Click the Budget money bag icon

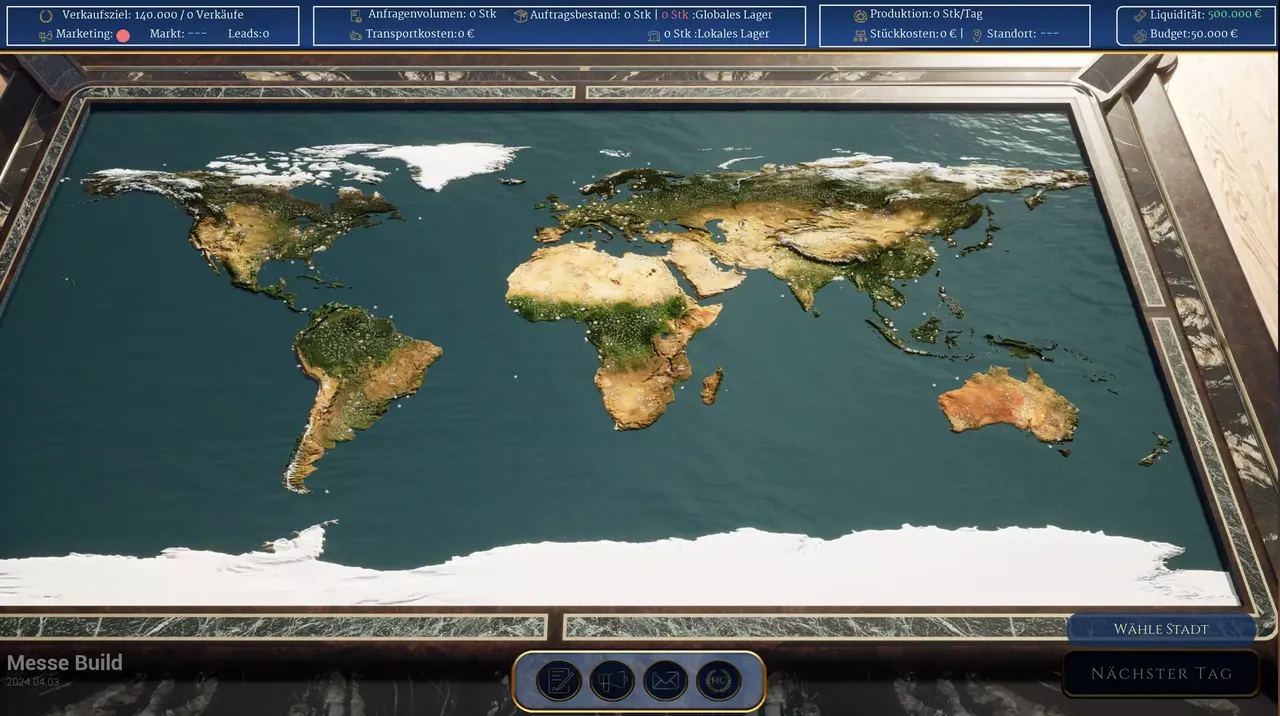[x=1140, y=35]
